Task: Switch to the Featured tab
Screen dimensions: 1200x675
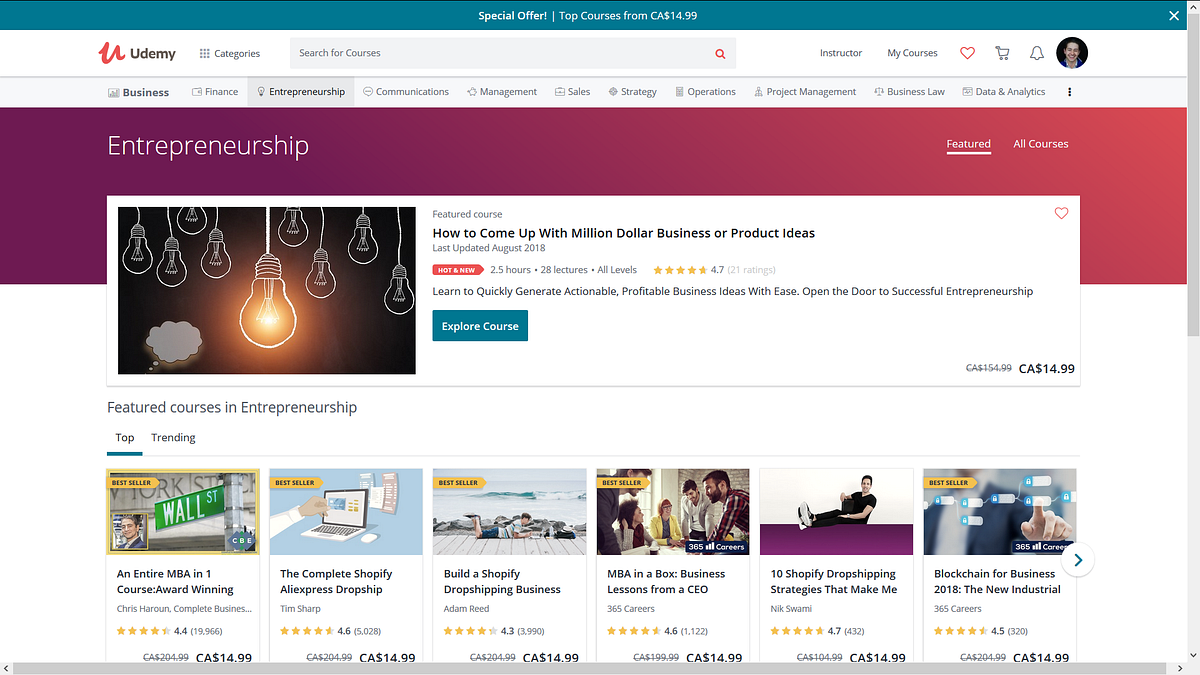Action: [969, 144]
